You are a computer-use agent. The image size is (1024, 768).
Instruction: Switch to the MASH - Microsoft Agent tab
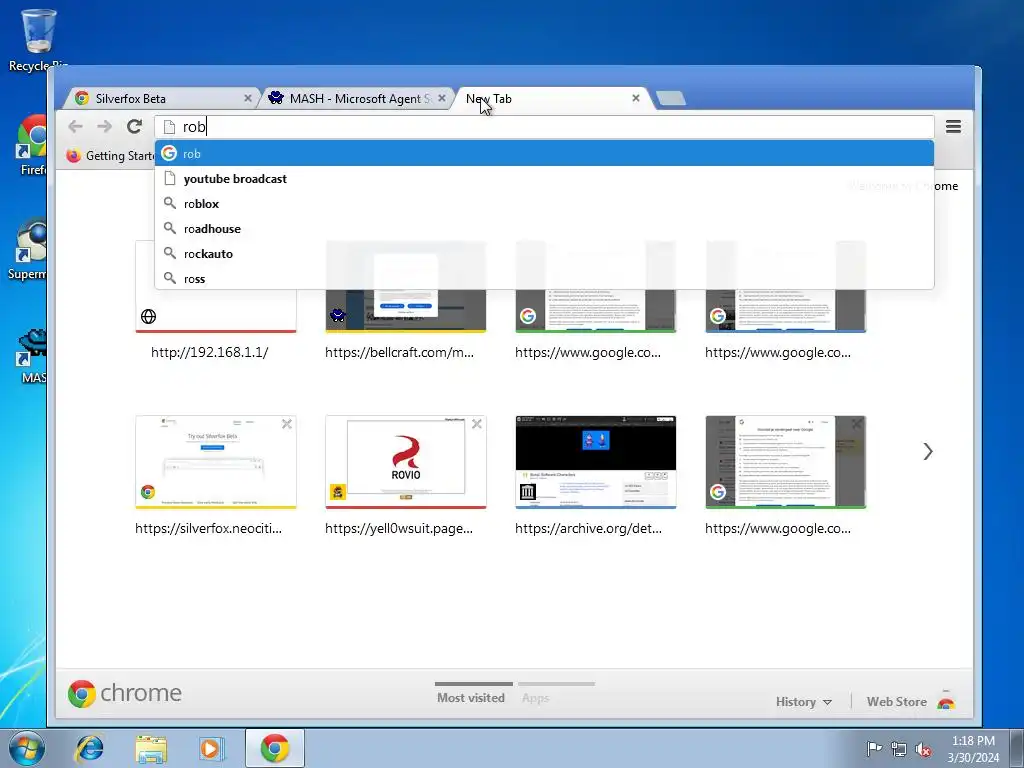click(356, 99)
